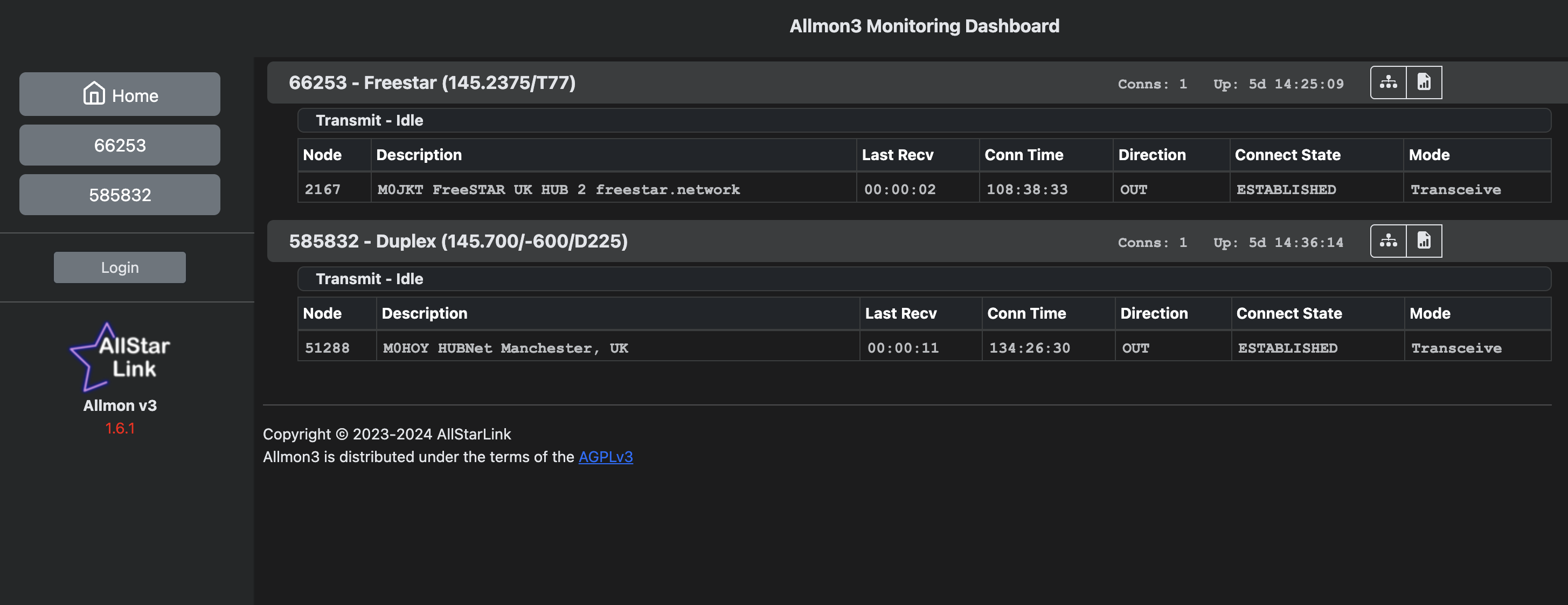Click connected node 2167 in the Freestar table

[322, 189]
